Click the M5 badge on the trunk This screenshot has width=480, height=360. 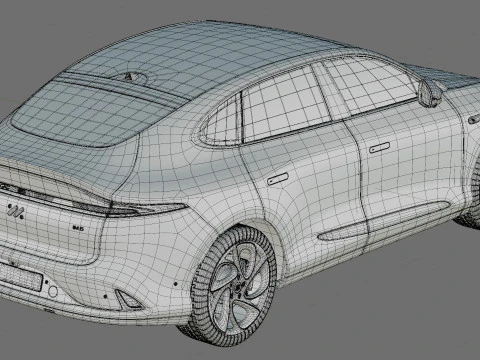[78, 228]
